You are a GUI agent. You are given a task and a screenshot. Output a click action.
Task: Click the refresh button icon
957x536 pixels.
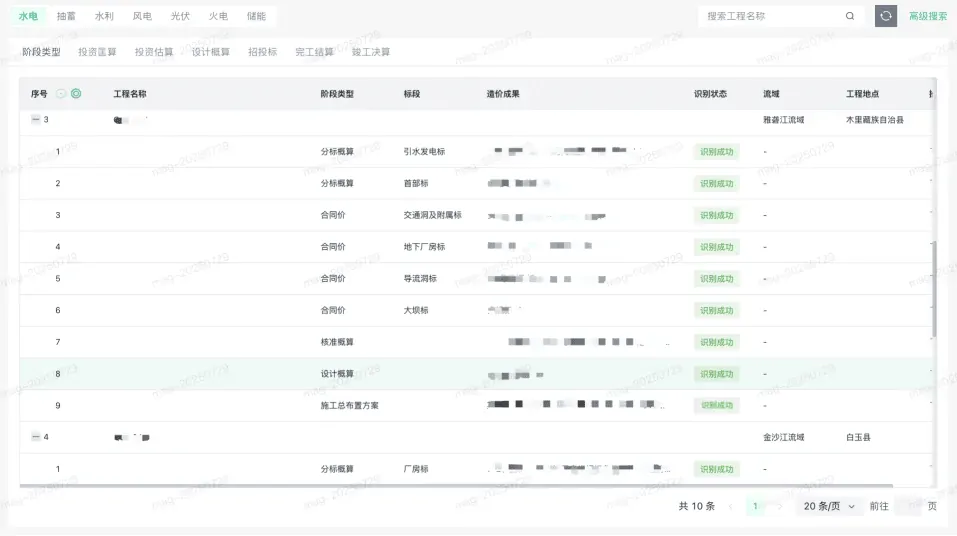click(x=885, y=16)
